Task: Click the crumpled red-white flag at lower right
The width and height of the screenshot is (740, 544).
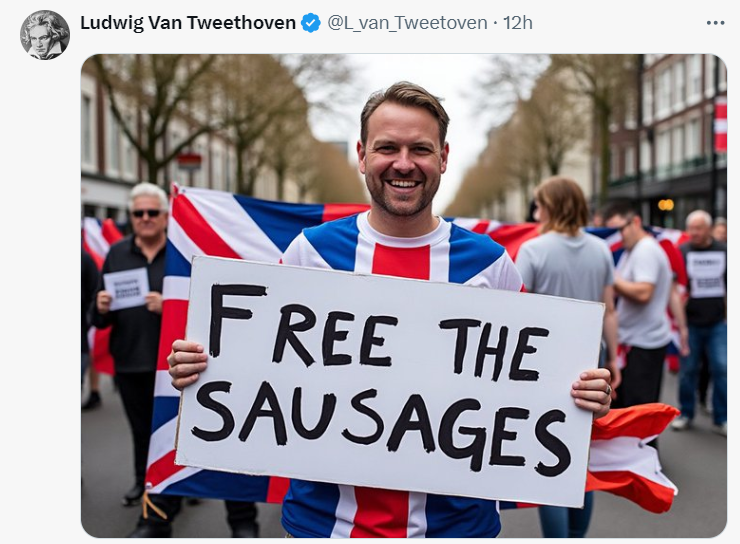Action: tap(632, 455)
